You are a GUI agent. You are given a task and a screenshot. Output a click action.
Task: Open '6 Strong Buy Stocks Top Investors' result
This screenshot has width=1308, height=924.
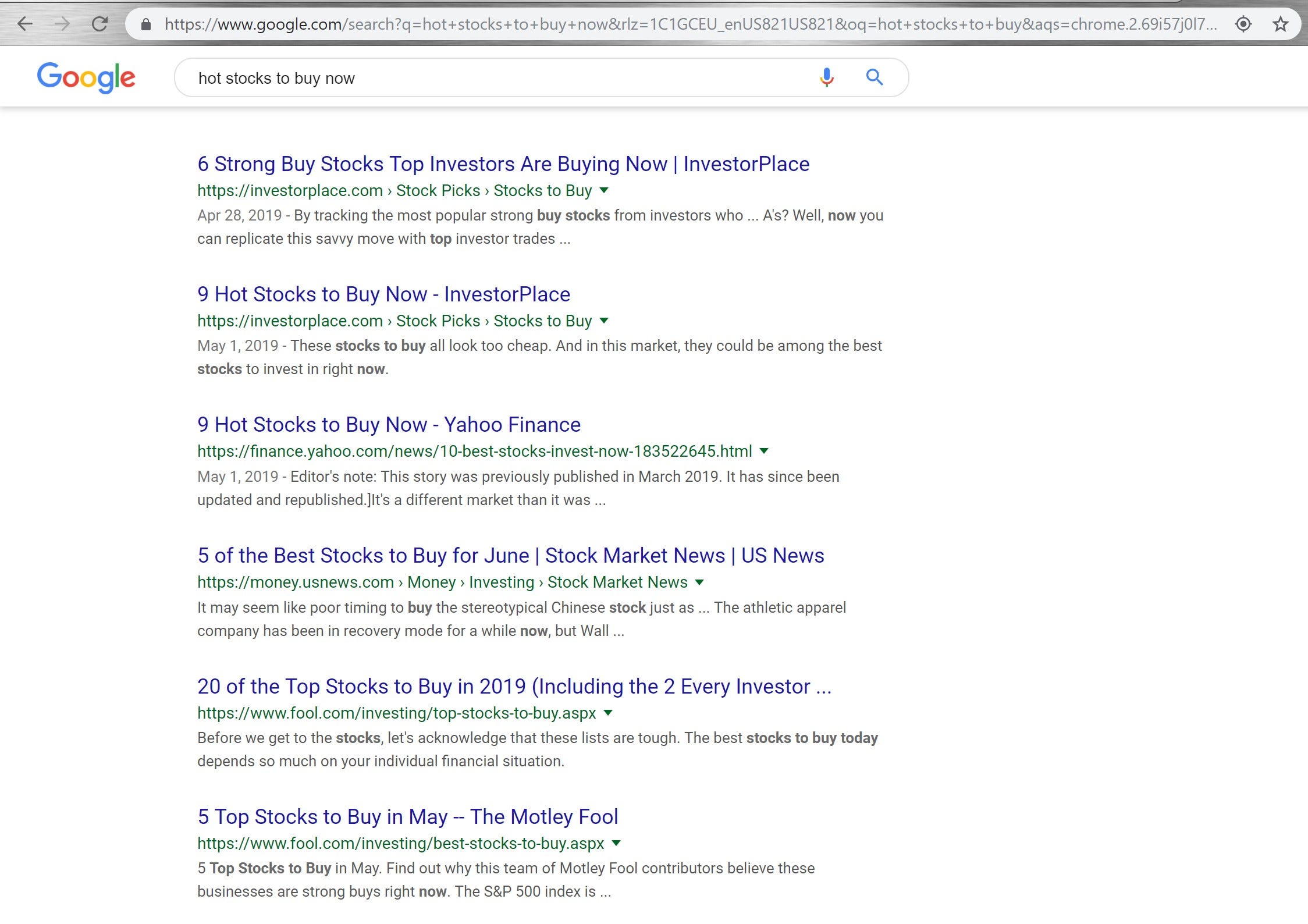pyautogui.click(x=503, y=164)
